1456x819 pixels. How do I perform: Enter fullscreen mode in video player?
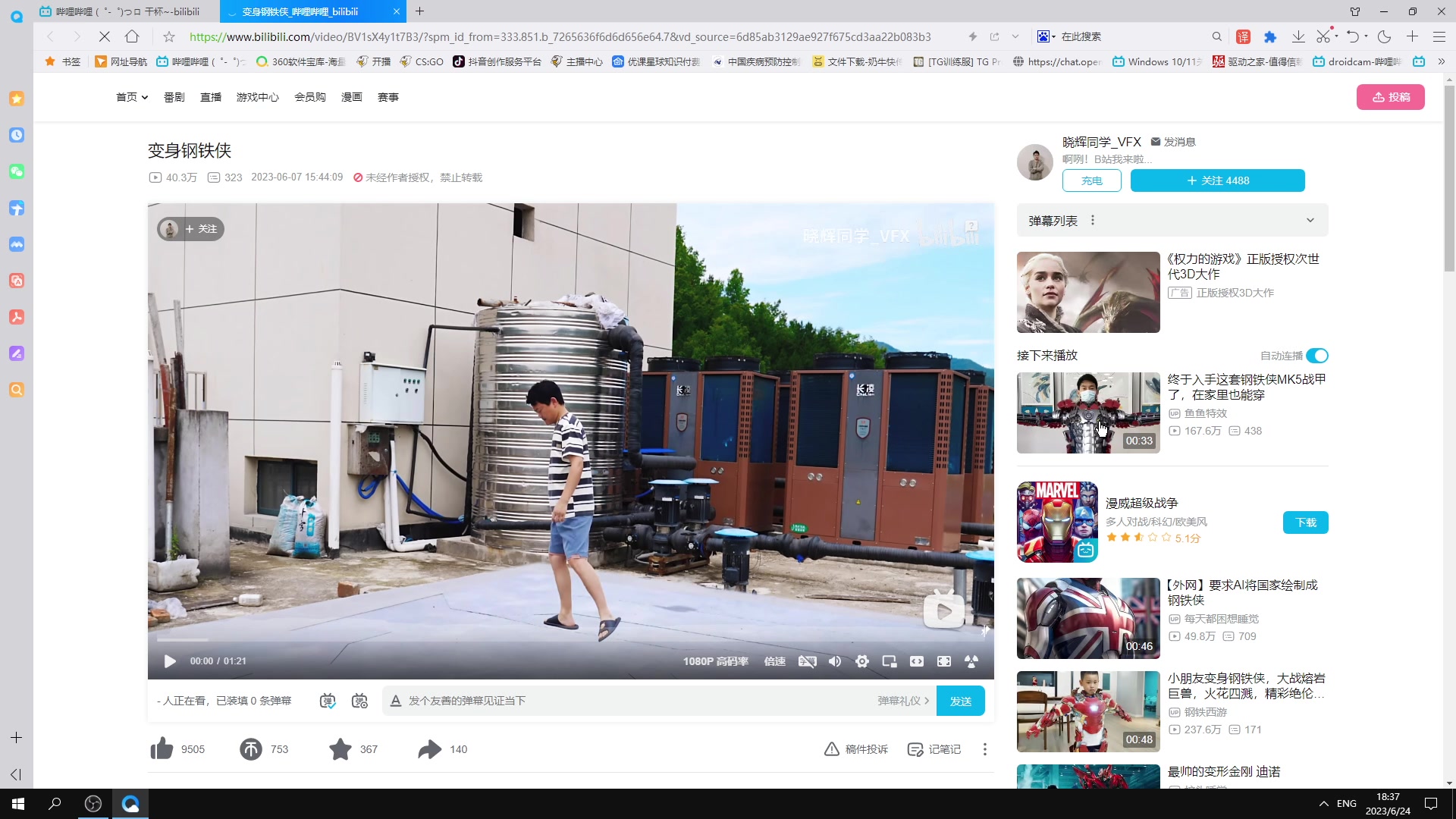click(x=944, y=661)
